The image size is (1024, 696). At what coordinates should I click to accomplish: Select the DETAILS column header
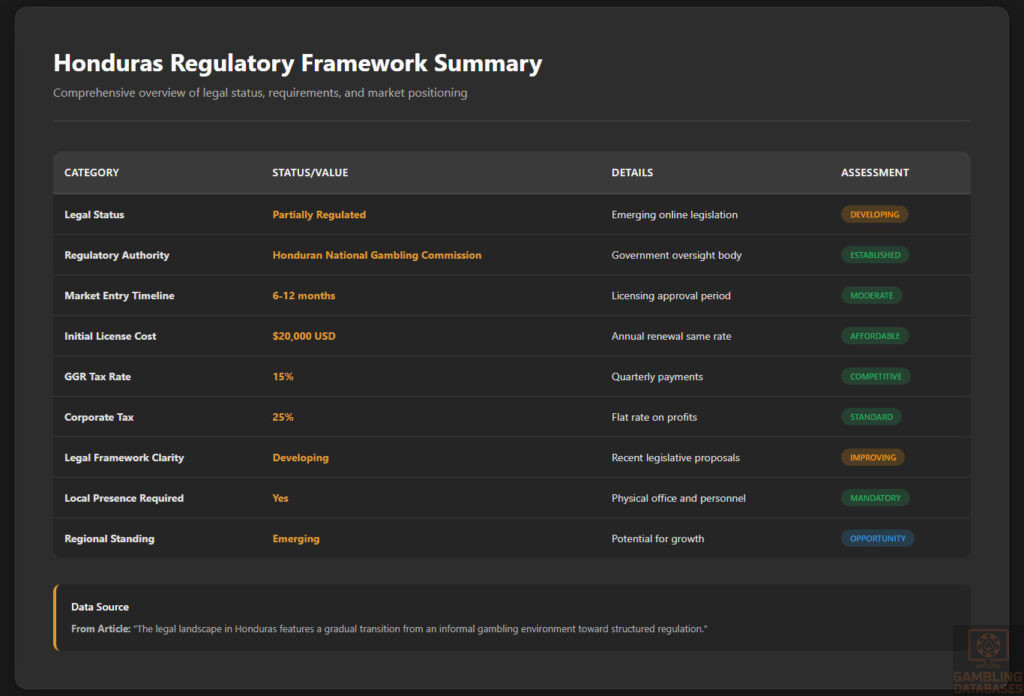(632, 172)
